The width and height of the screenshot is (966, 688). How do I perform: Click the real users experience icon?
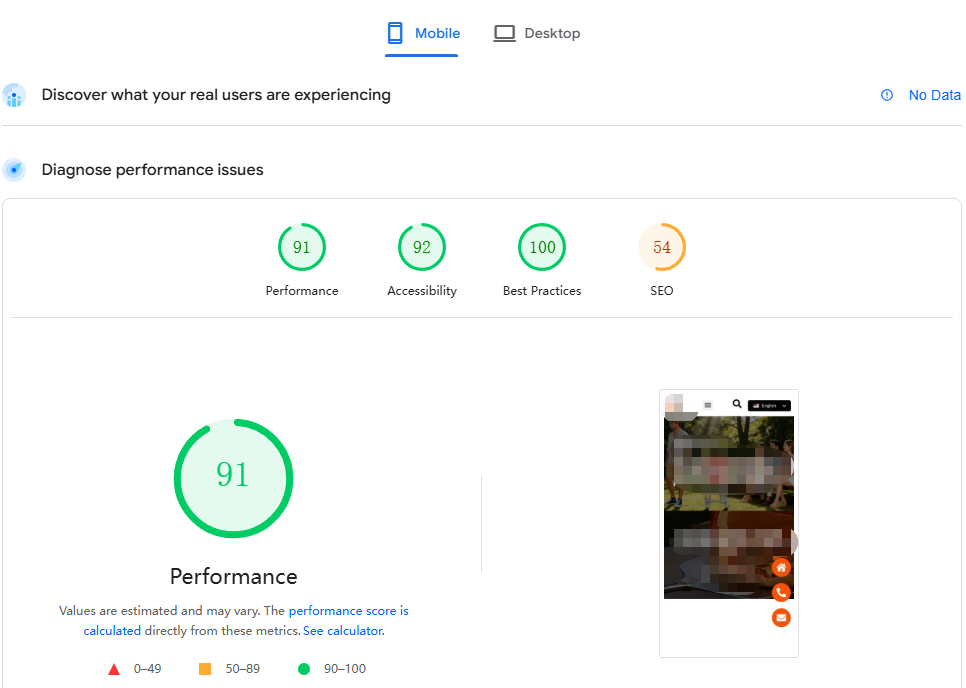(14, 95)
